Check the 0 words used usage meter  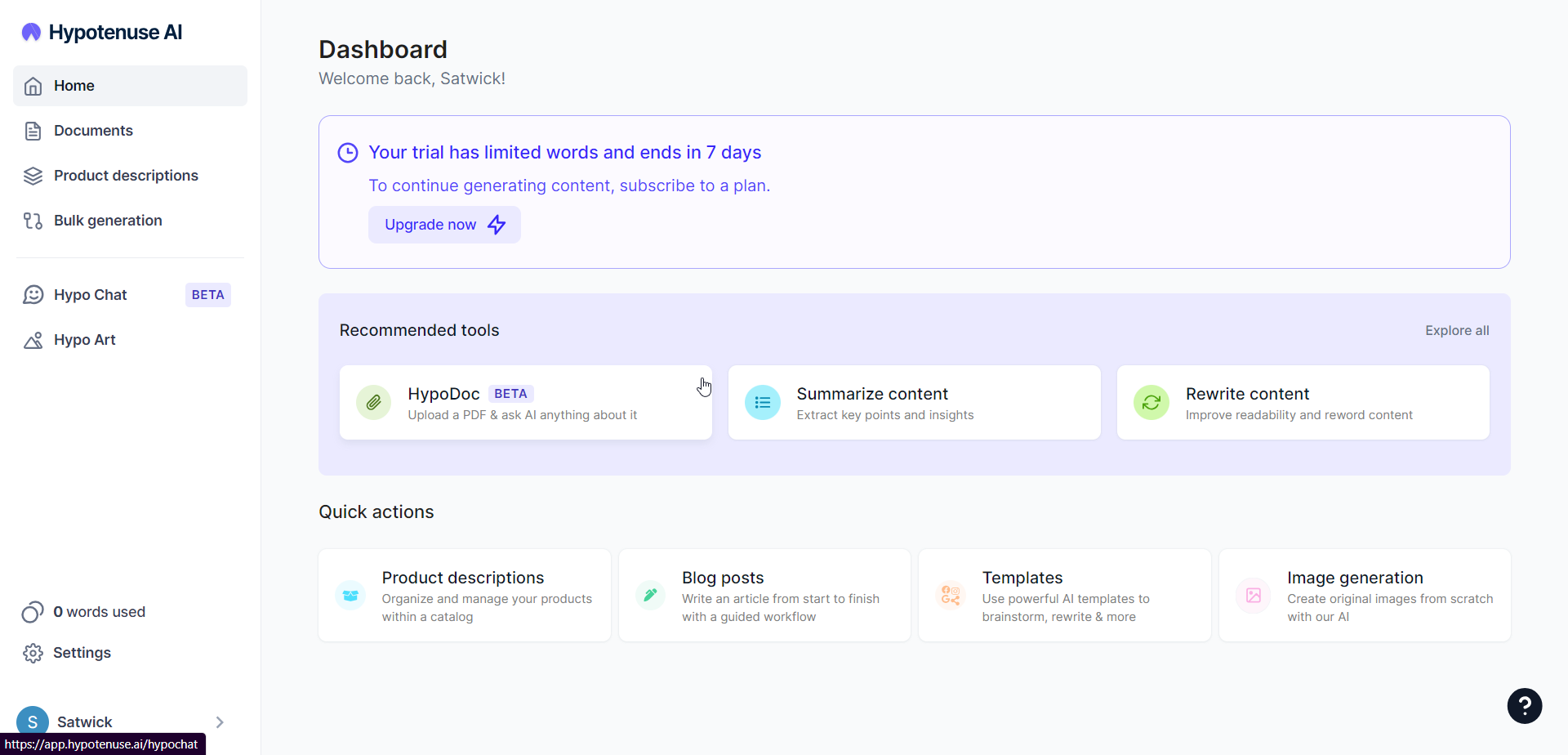click(x=82, y=611)
